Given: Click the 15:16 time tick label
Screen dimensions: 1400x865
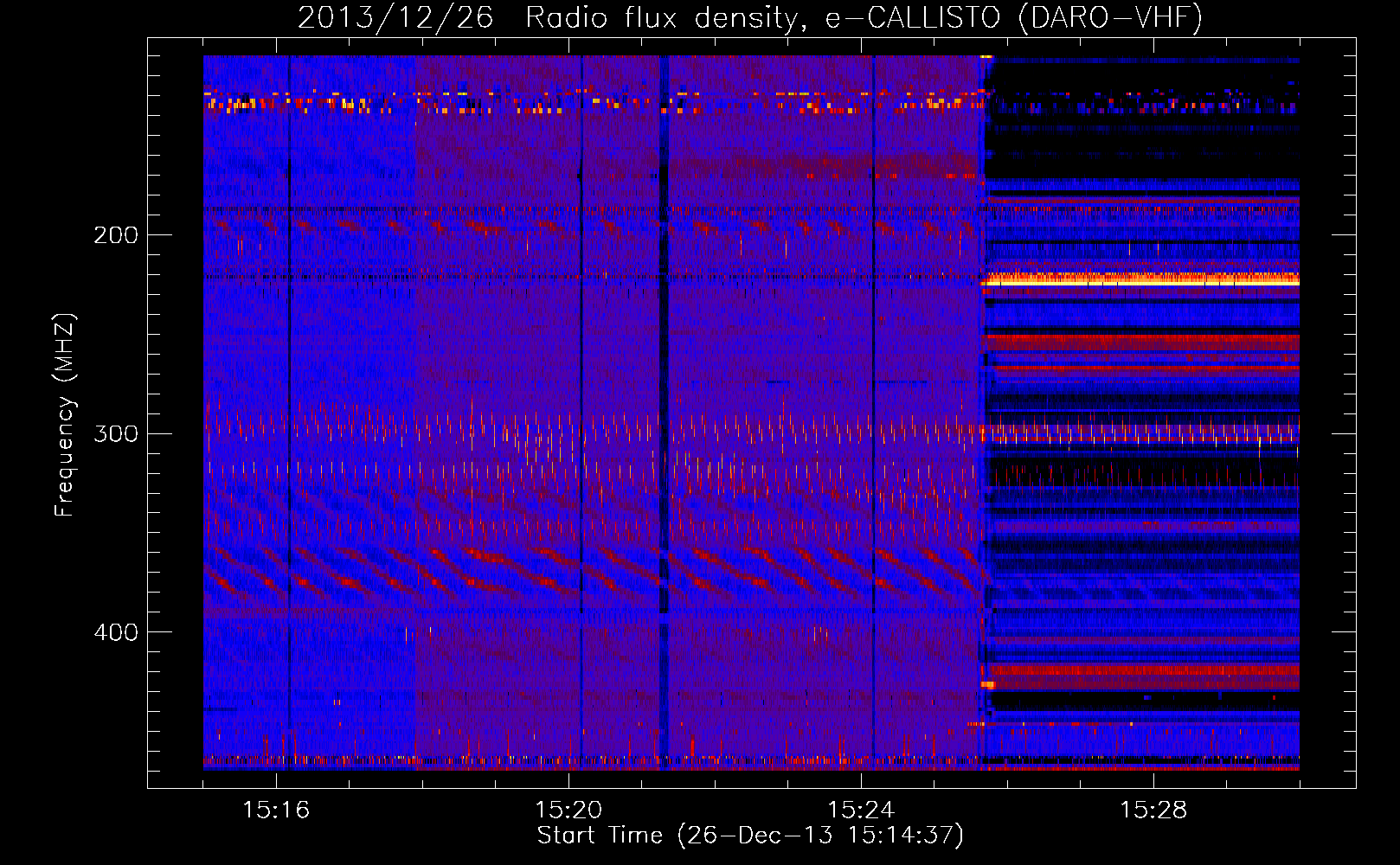Looking at the screenshot, I should (276, 810).
